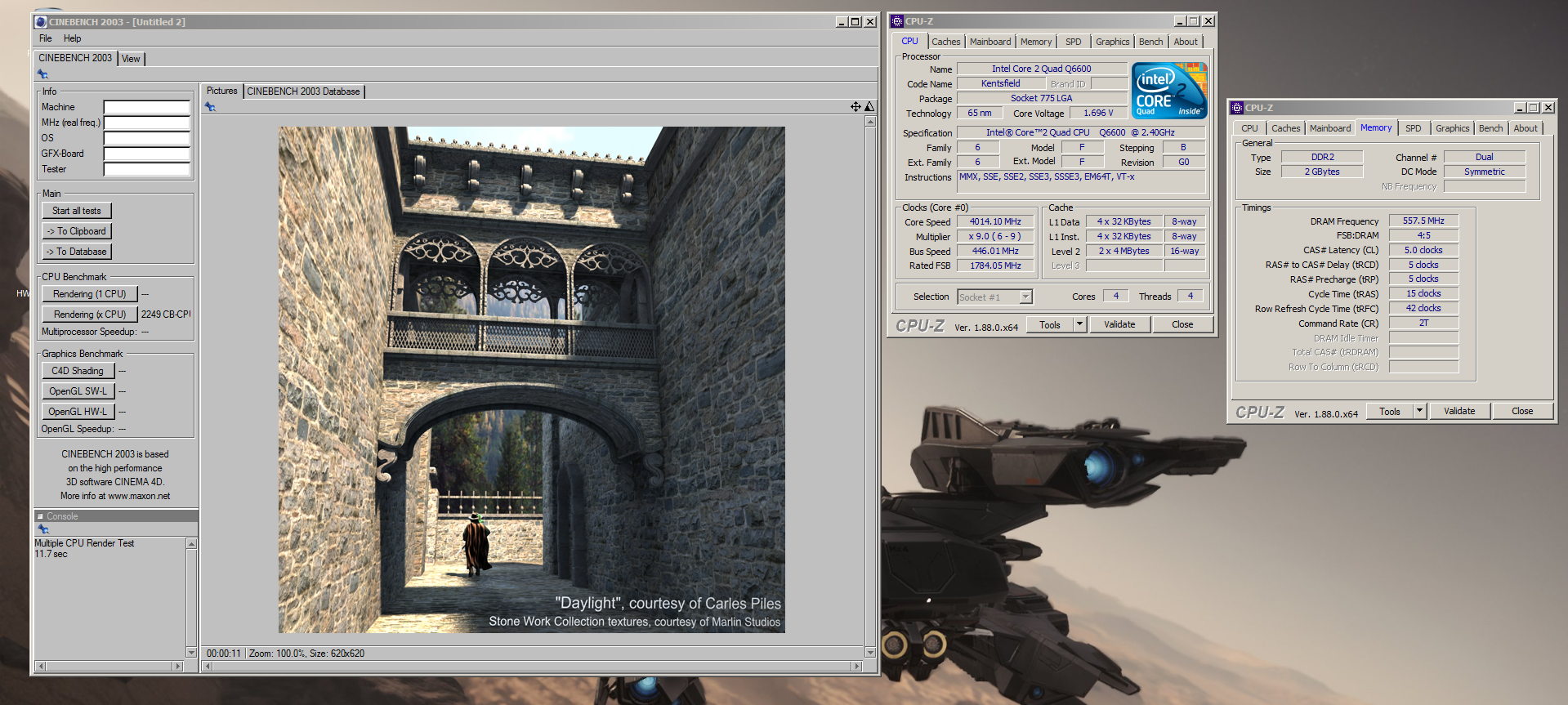1568x705 pixels.
Task: Click Tools button in first CPU-Z window
Action: (x=1050, y=325)
